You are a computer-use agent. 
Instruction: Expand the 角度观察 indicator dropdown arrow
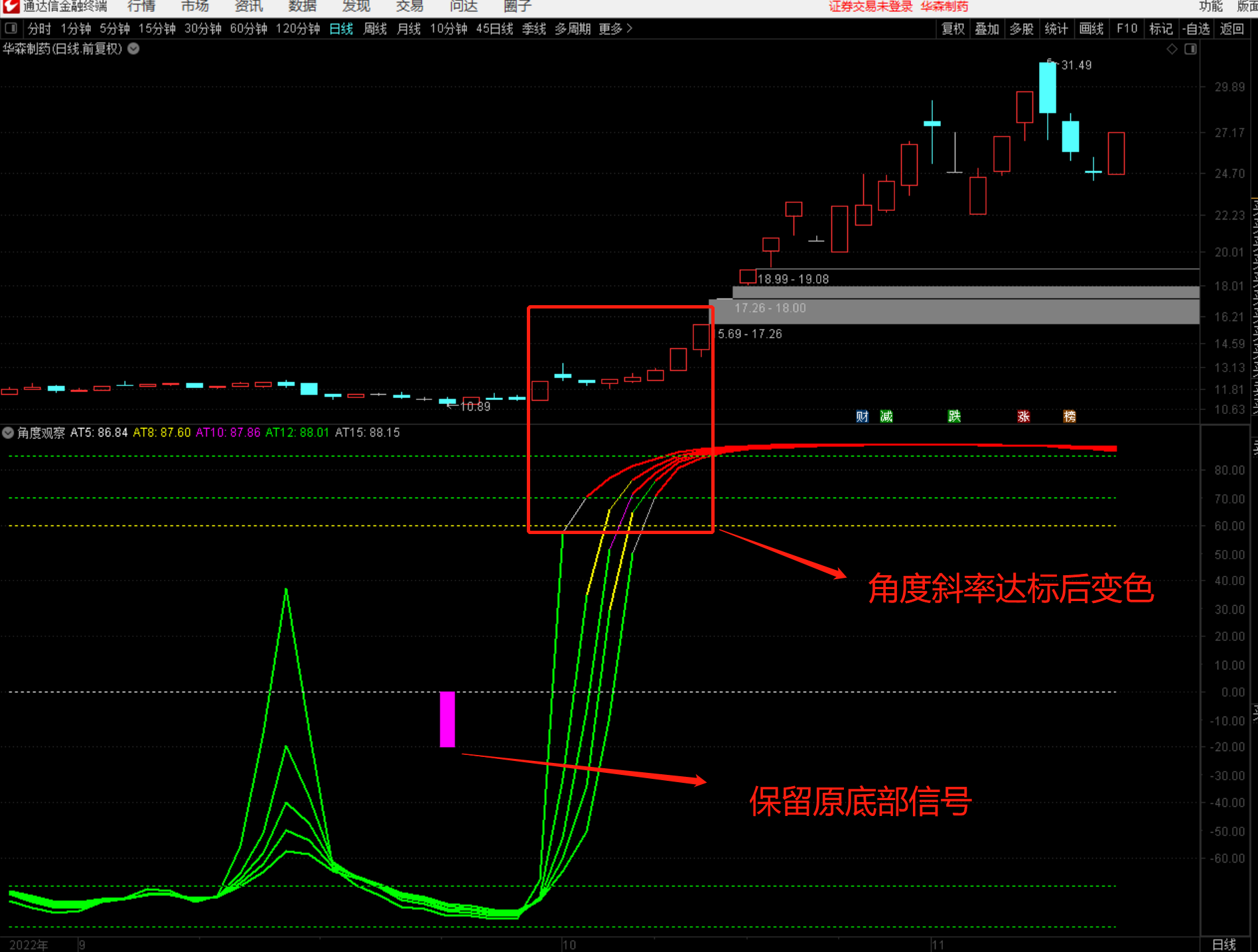coord(8,433)
